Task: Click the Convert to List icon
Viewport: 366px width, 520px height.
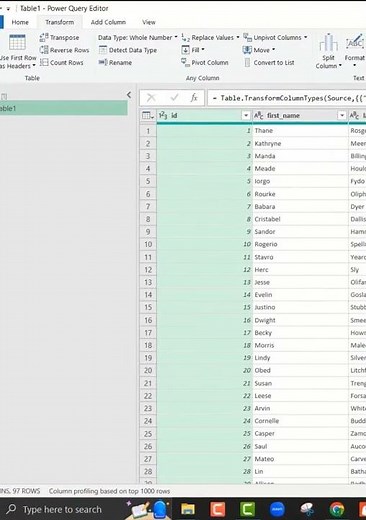Action: [247, 62]
